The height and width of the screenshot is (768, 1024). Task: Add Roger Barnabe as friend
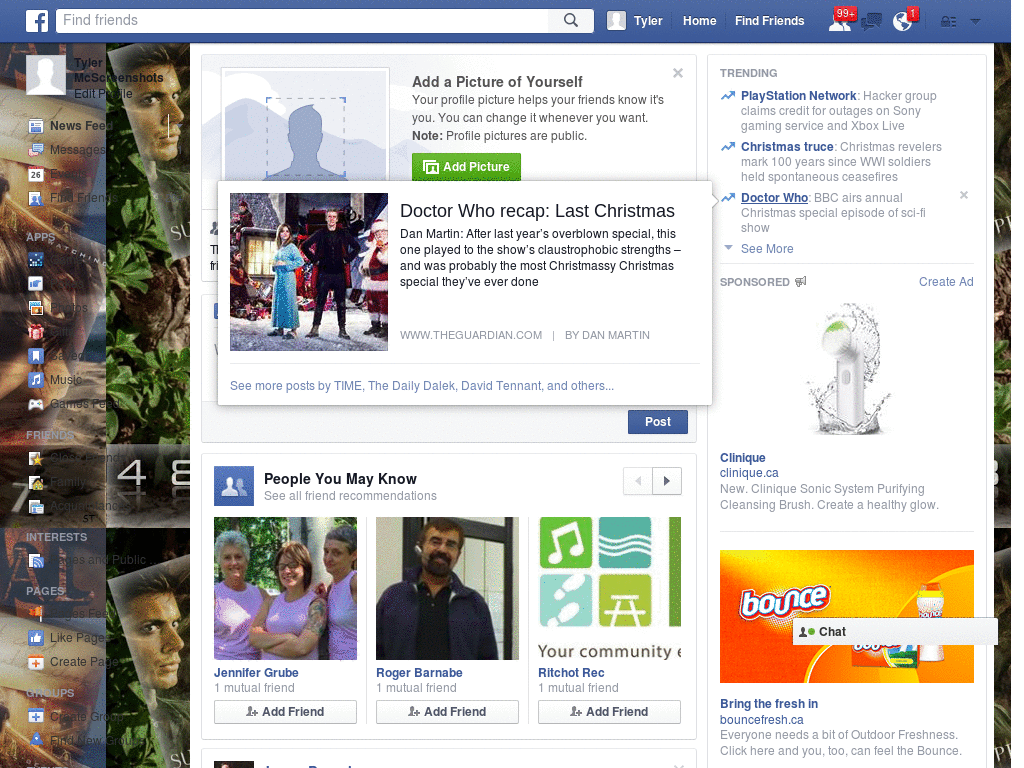447,712
